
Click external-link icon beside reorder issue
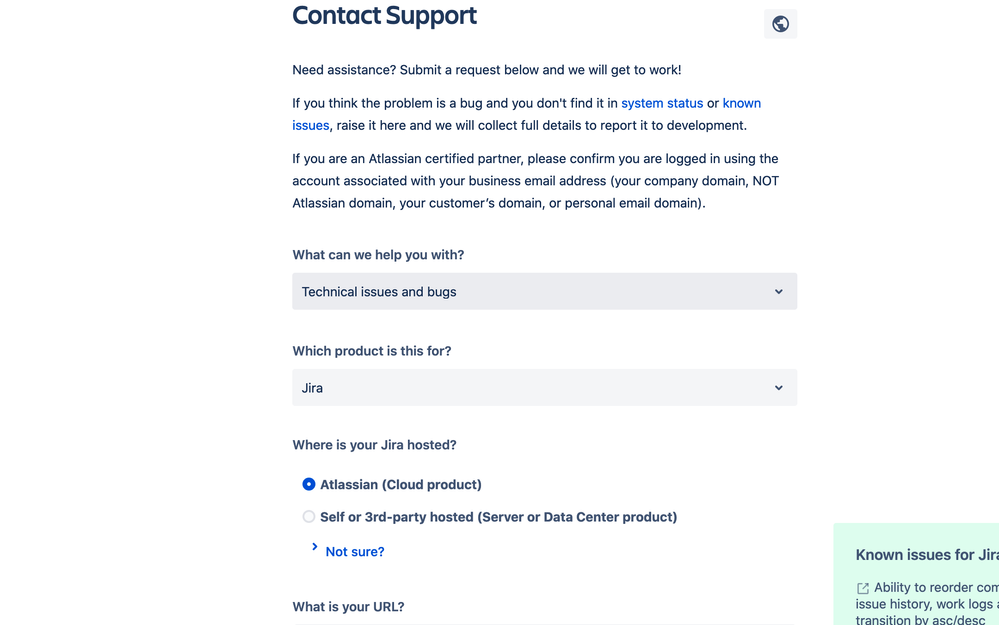[863, 588]
